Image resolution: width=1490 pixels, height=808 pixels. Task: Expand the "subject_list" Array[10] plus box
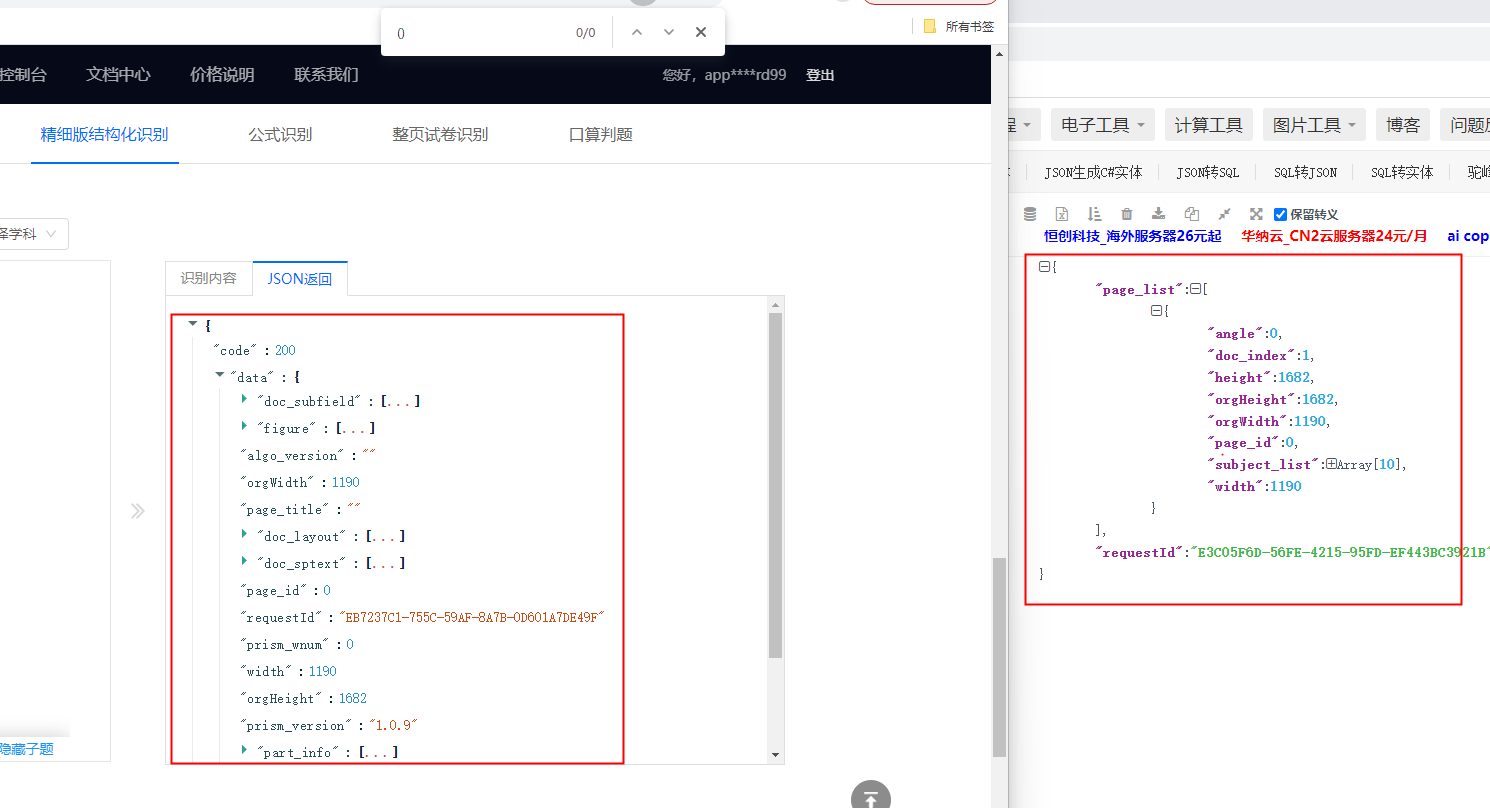coord(1331,464)
